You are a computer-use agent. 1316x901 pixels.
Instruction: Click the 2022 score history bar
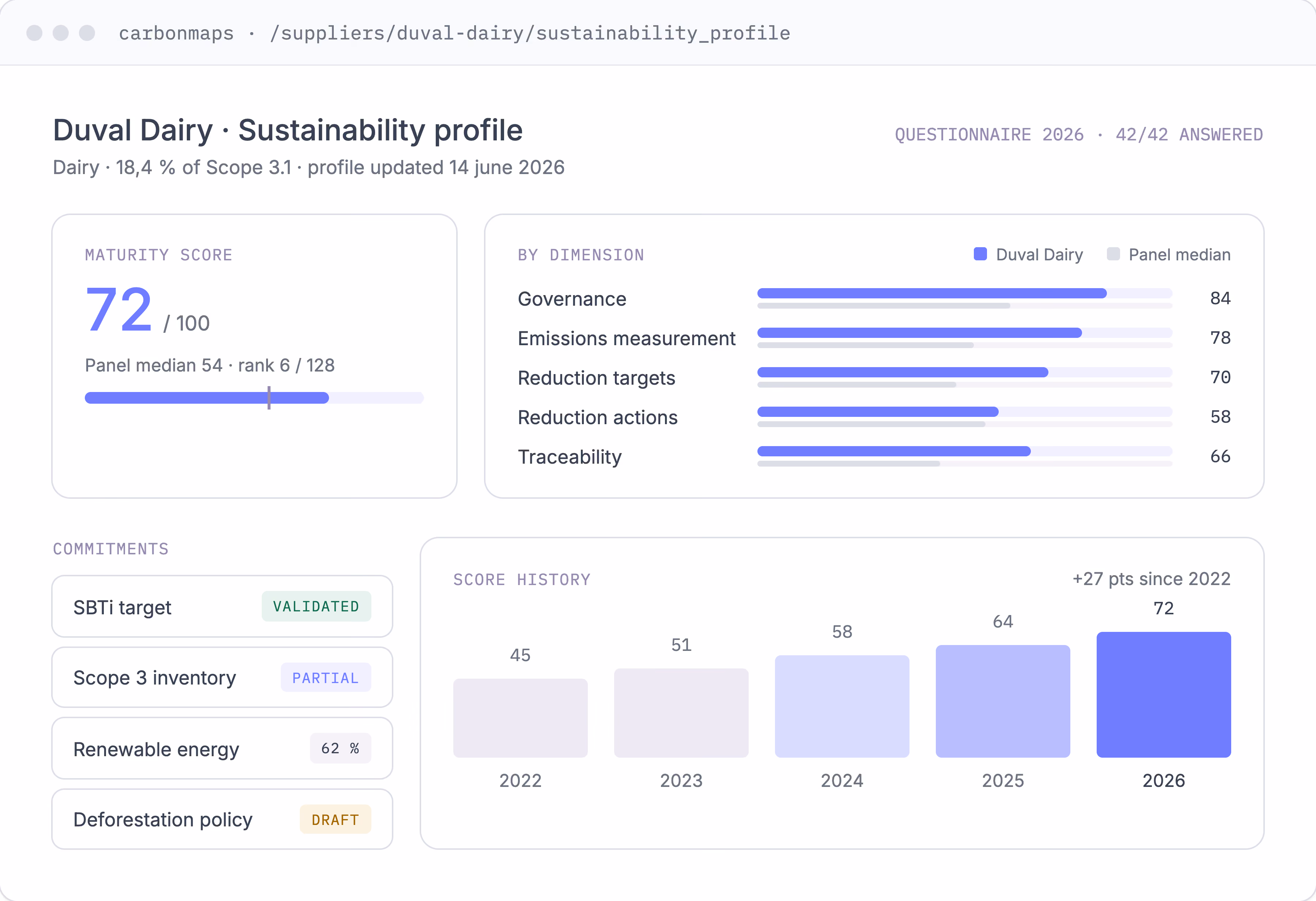[521, 718]
